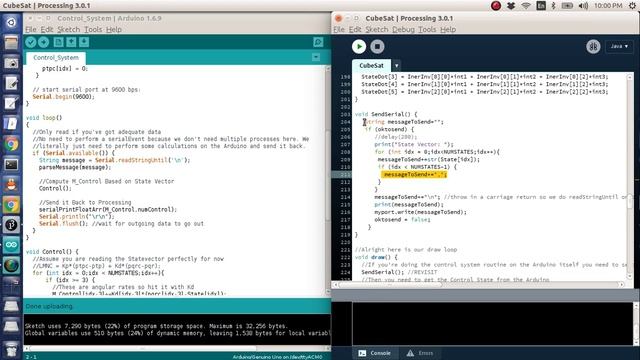Run the CubeSat sketch in Processing
This screenshot has width=640, height=360.
point(359,47)
